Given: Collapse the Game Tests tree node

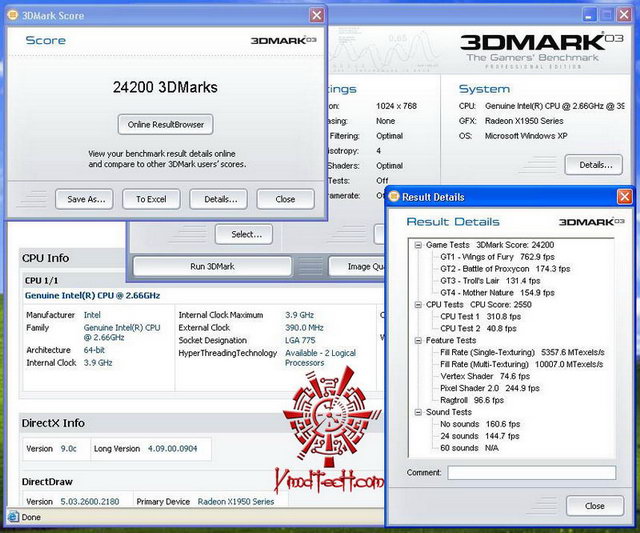Looking at the screenshot, I should pyautogui.click(x=418, y=245).
